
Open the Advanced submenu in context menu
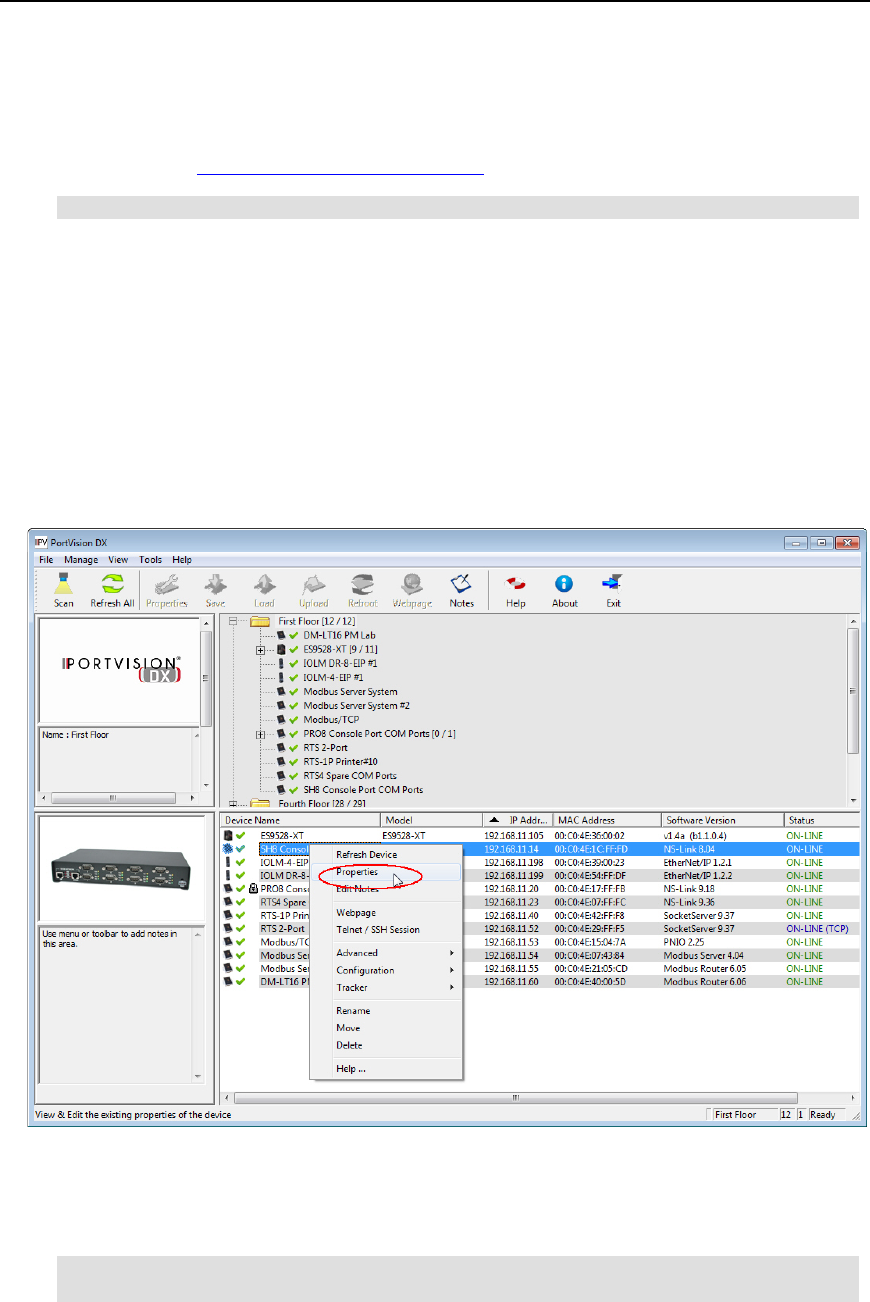pyautogui.click(x=386, y=953)
